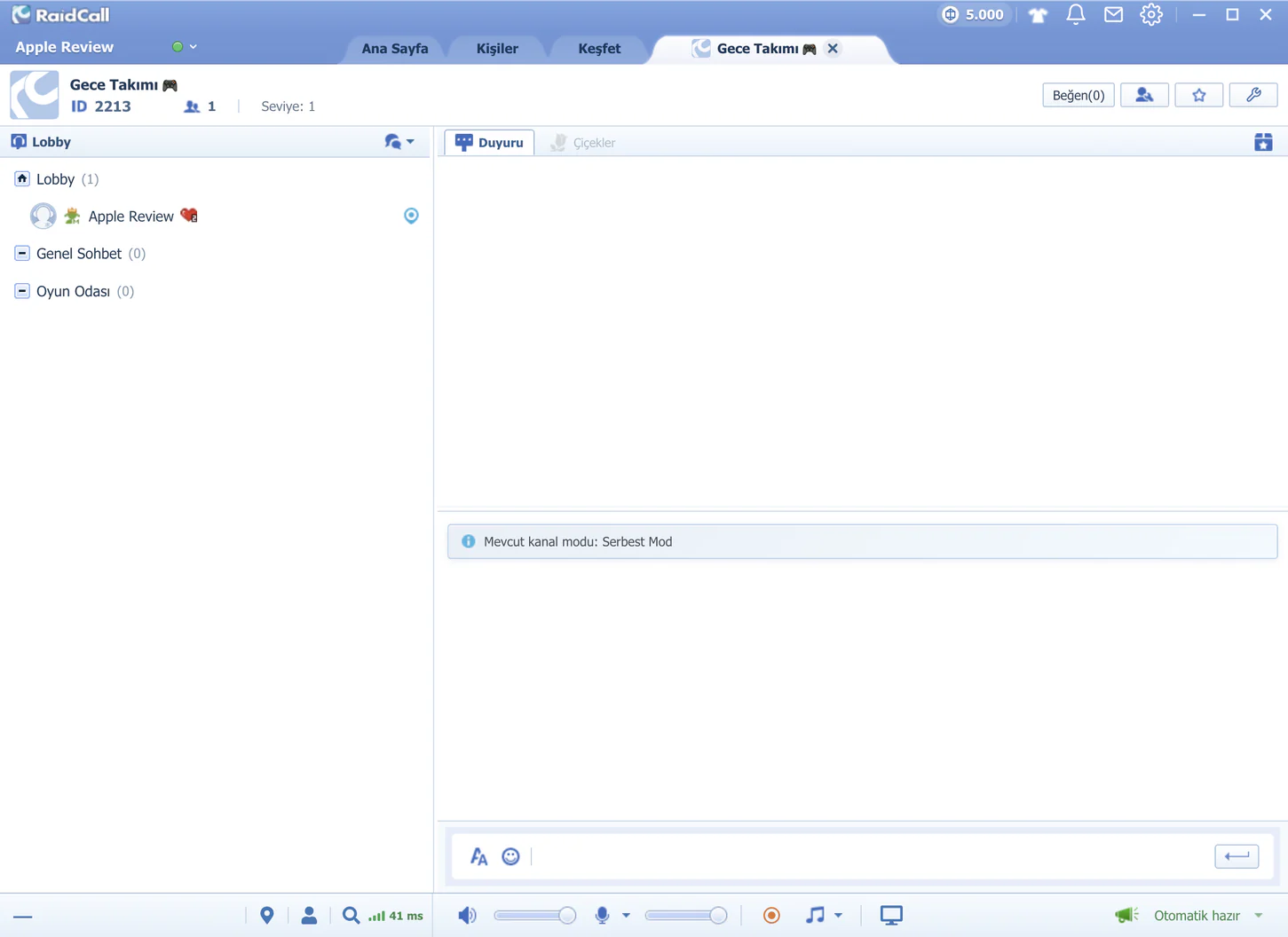Open the settings gear icon
The height and width of the screenshot is (937, 1288).
point(1151,14)
